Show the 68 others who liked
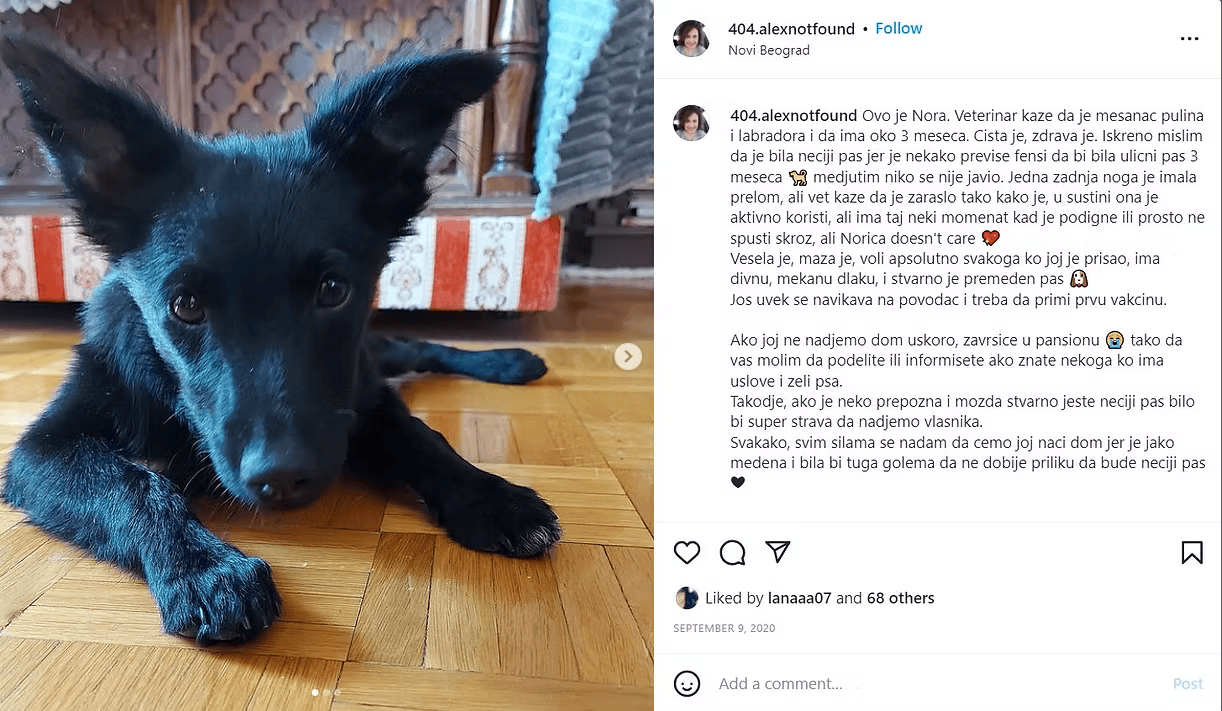The width and height of the screenshot is (1222, 711). [x=900, y=598]
